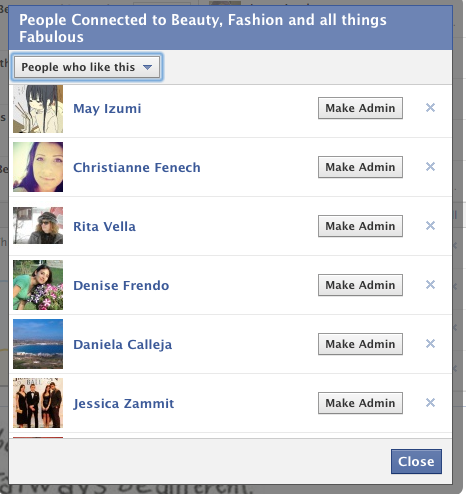Image resolution: width=466 pixels, height=494 pixels.
Task: Remove May Izumi with the X icon
Action: pyautogui.click(x=430, y=108)
